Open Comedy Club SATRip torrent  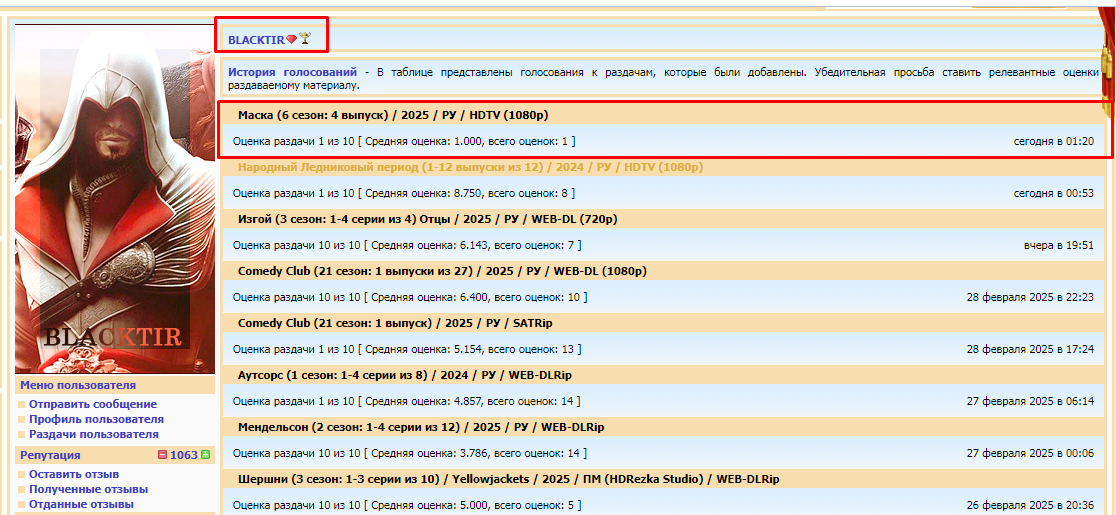click(x=395, y=323)
